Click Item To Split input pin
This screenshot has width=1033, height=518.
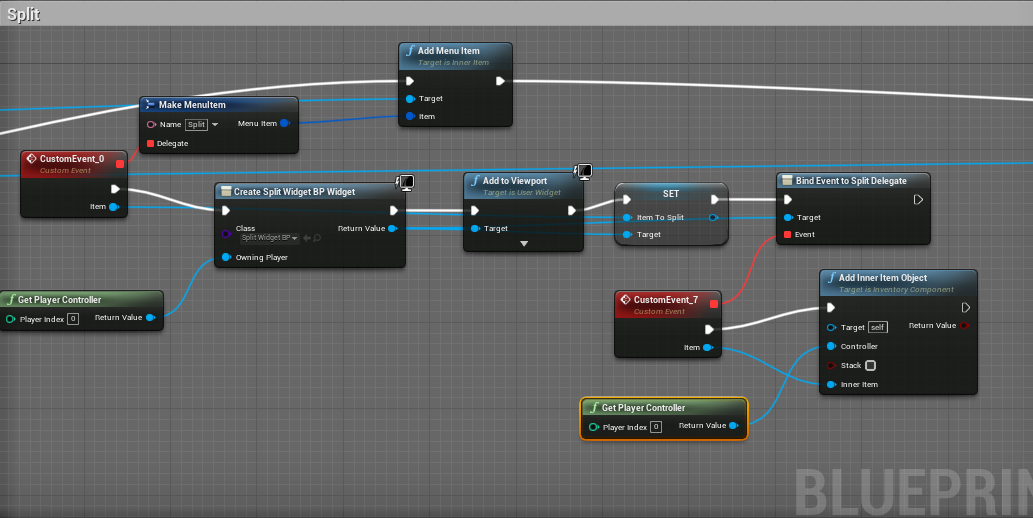pos(627,217)
